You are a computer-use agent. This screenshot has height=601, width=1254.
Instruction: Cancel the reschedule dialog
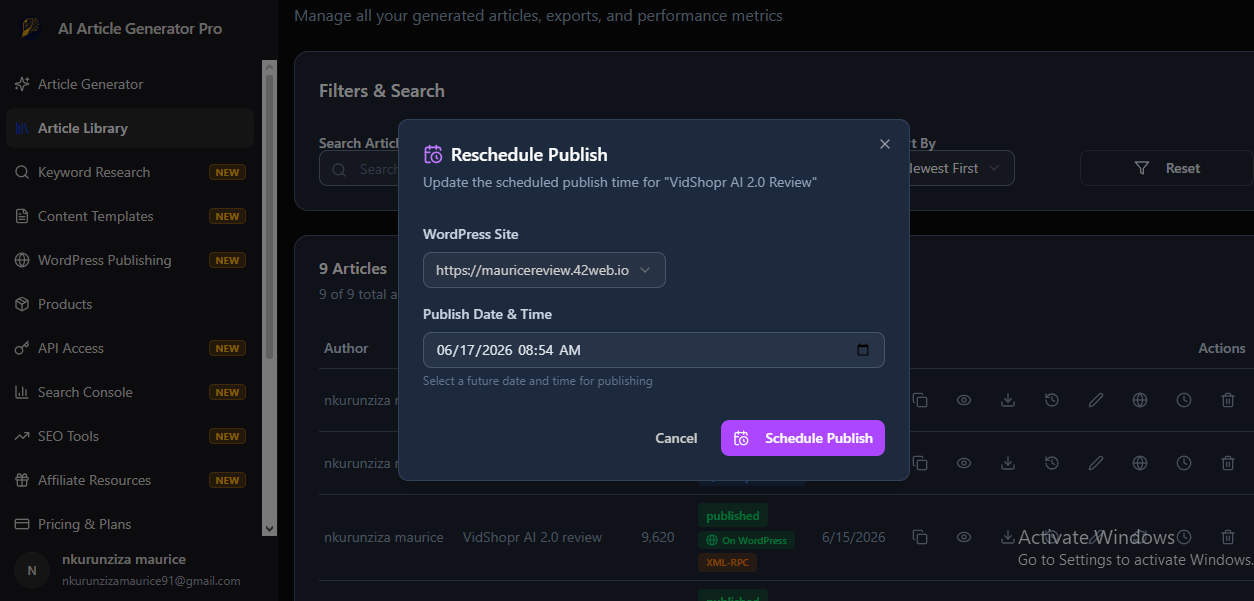click(x=676, y=438)
